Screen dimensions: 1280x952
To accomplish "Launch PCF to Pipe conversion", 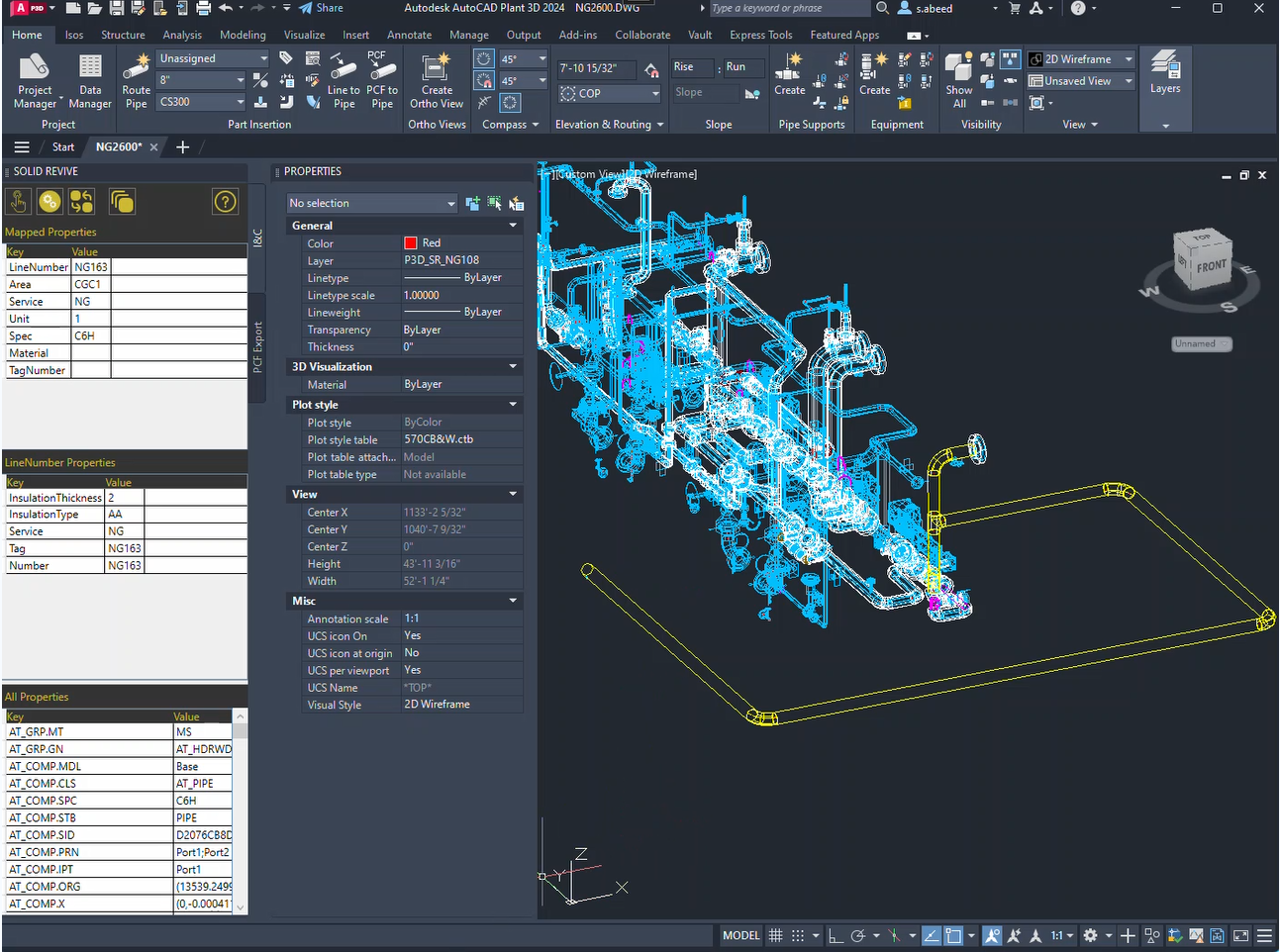I will [382, 81].
